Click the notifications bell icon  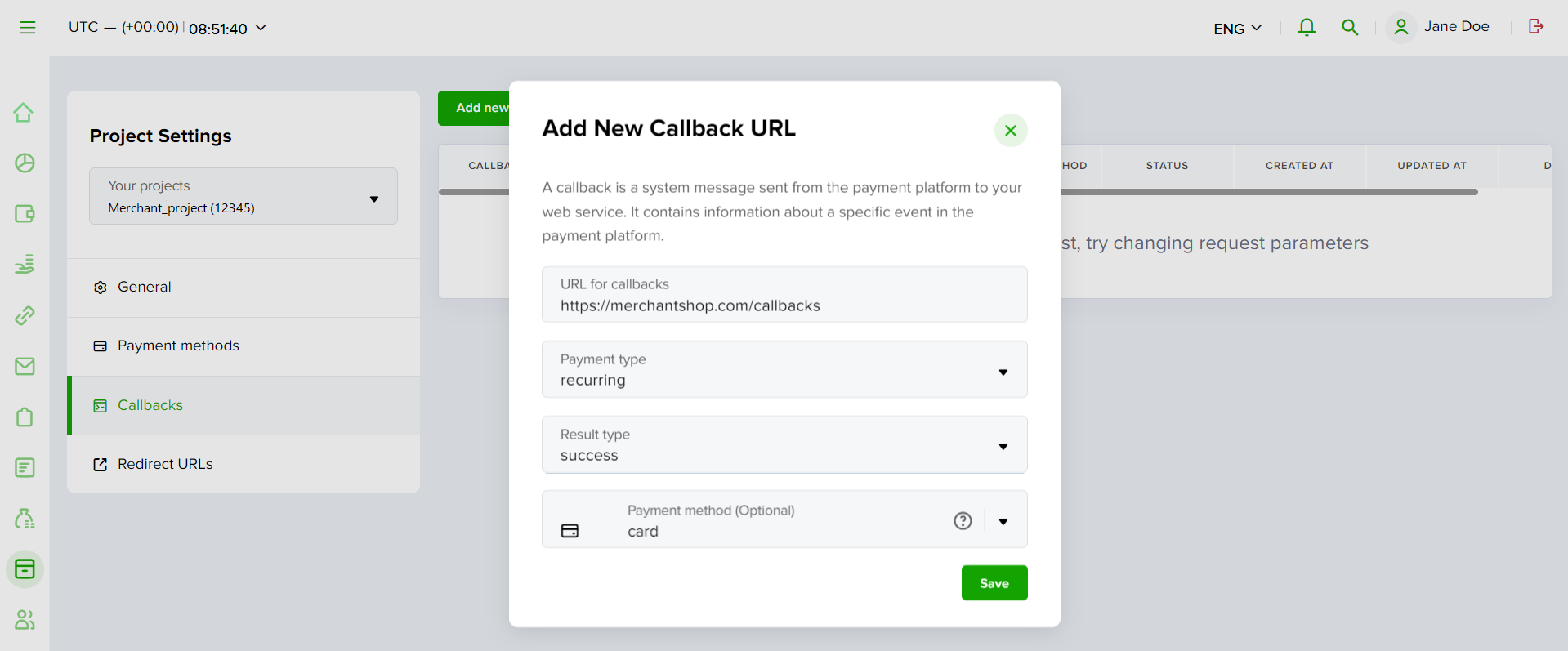pos(1307,28)
